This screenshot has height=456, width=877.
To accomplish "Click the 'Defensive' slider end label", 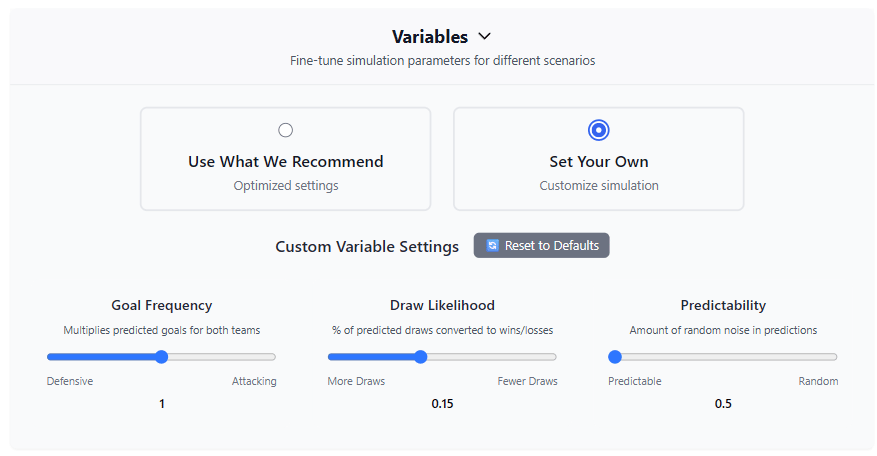I will 71,381.
